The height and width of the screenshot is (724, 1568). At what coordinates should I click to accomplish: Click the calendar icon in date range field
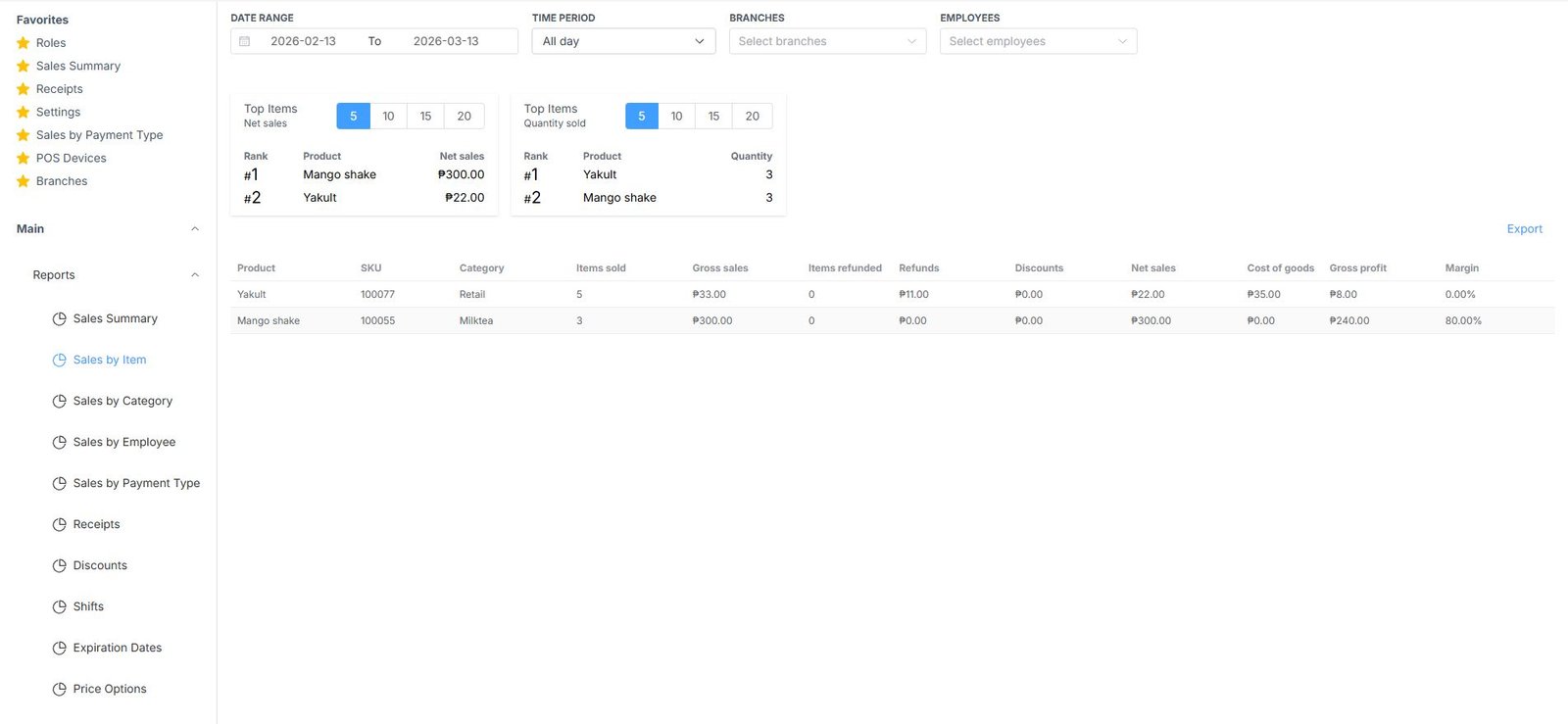(245, 41)
